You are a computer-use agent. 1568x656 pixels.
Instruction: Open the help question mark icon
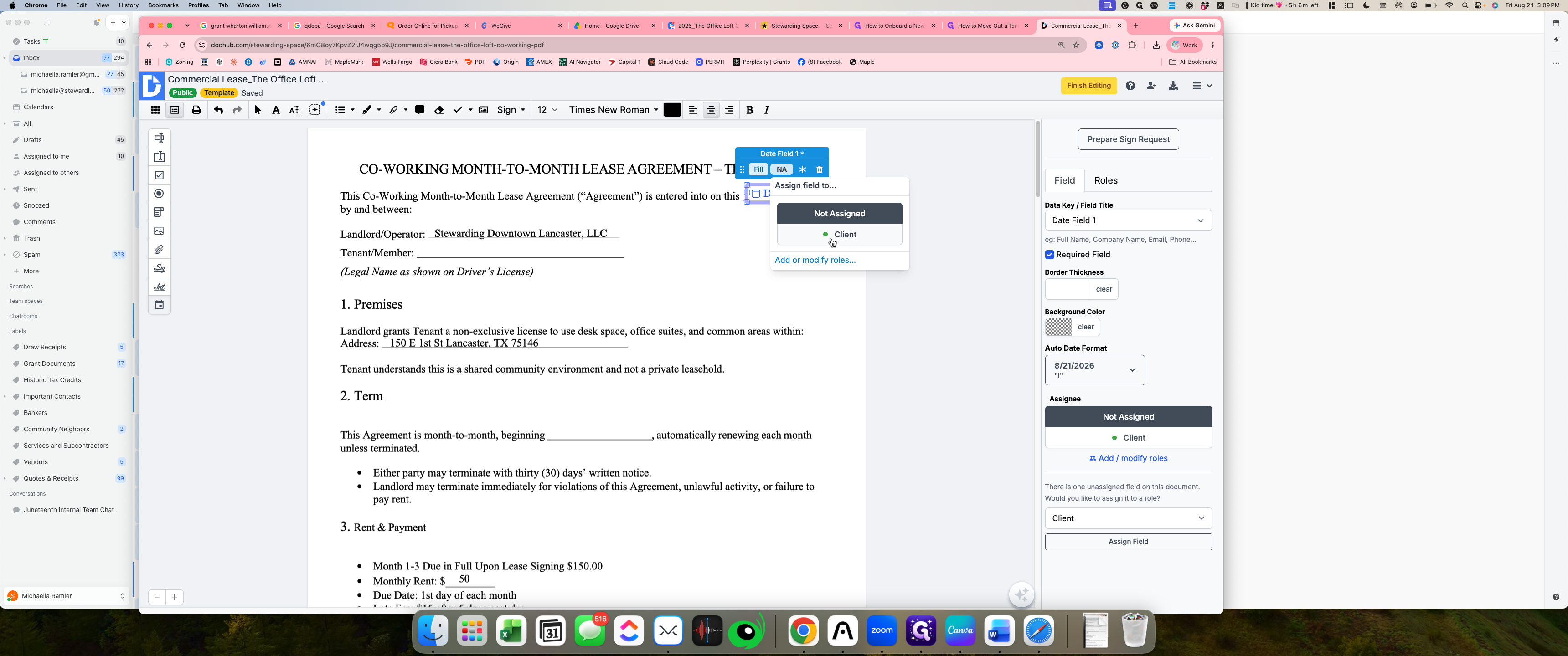(x=1130, y=86)
